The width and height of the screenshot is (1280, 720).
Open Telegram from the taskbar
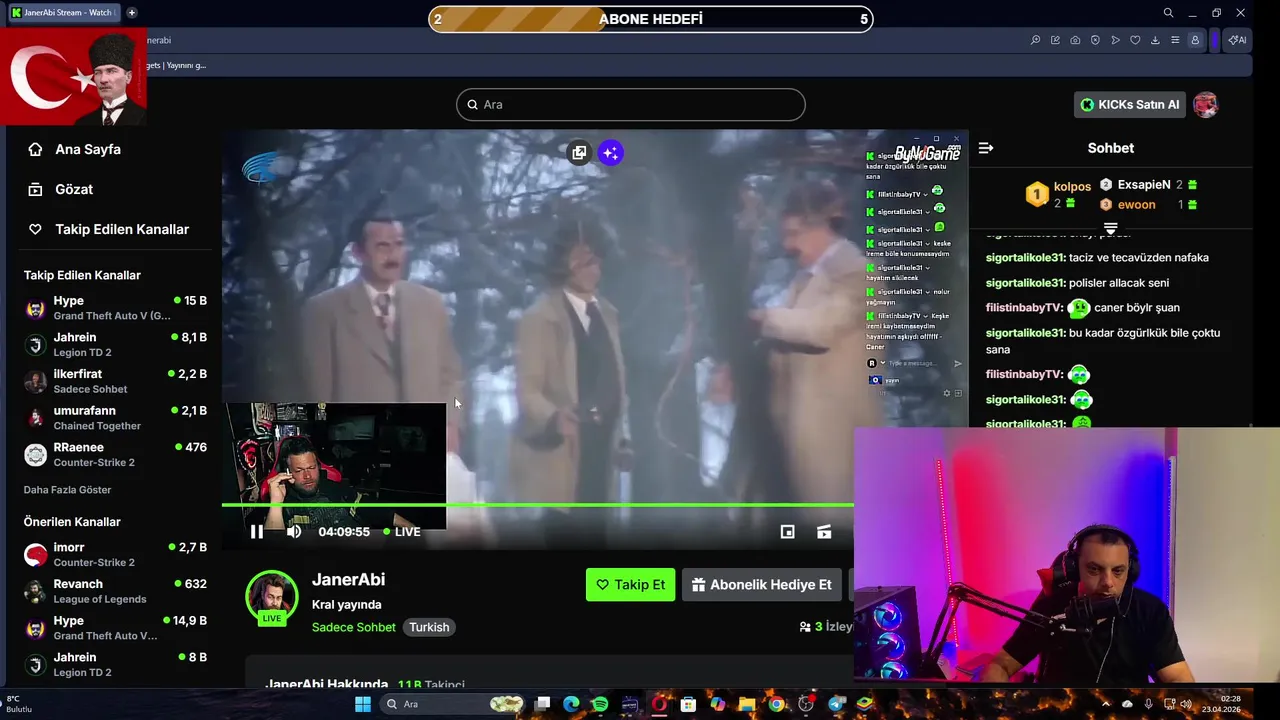pyautogui.click(x=836, y=704)
